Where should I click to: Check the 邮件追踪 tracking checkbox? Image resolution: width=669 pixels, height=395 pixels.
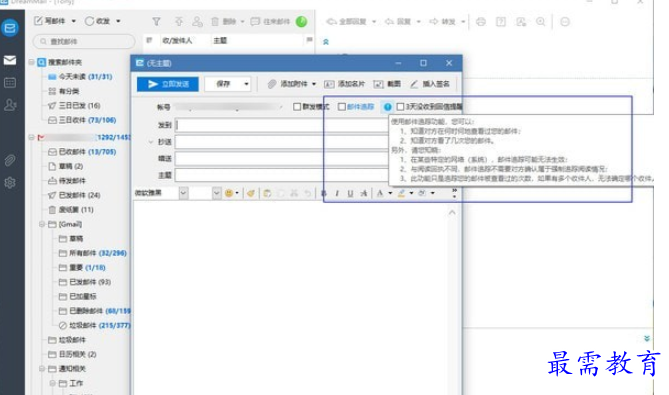341,107
